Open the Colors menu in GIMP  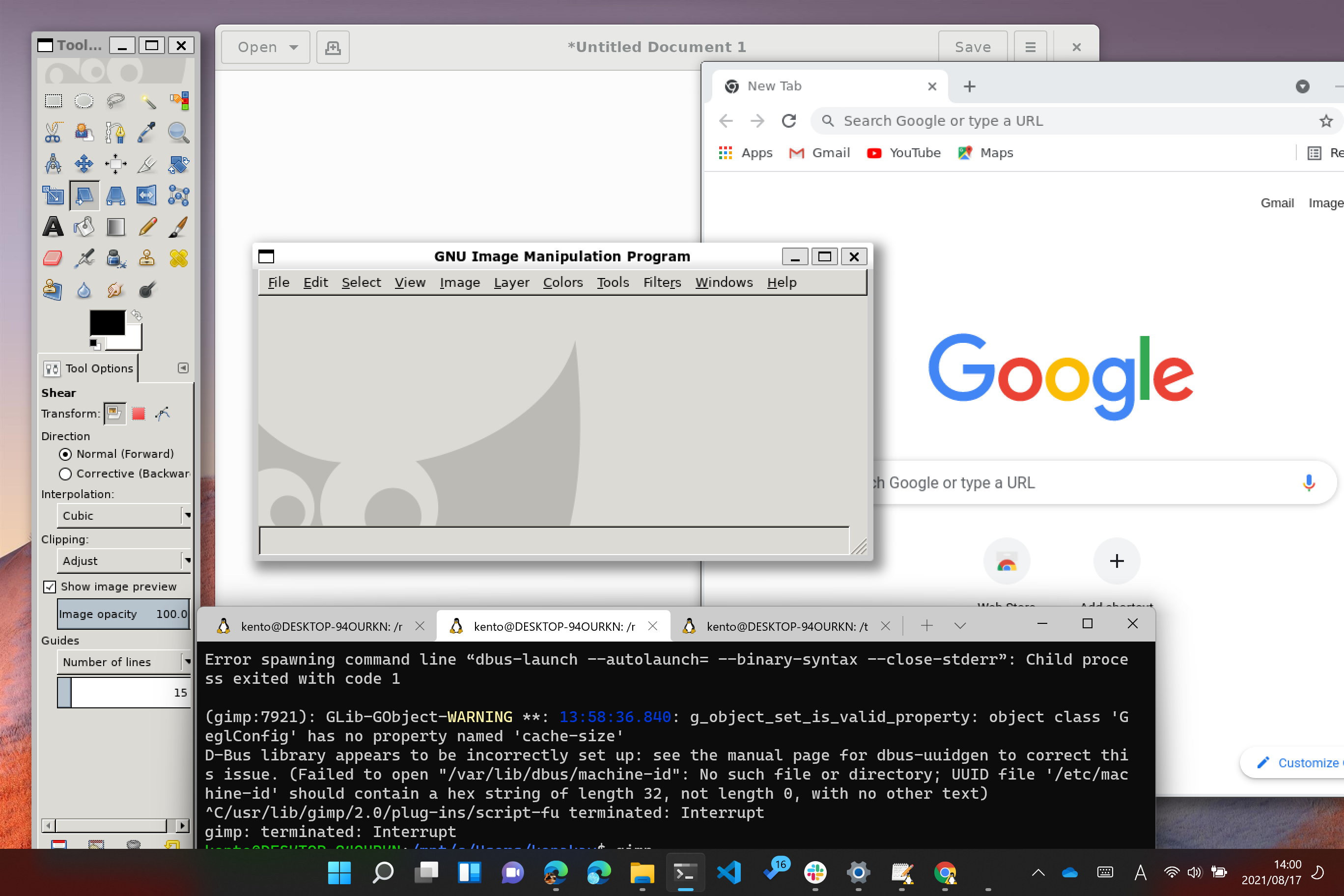(x=562, y=282)
